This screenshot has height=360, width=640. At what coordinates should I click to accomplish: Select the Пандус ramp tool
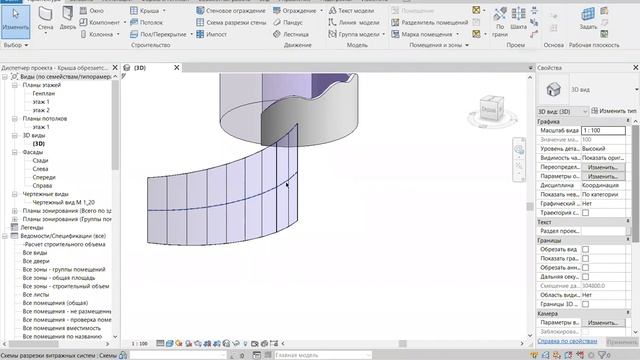click(x=288, y=22)
